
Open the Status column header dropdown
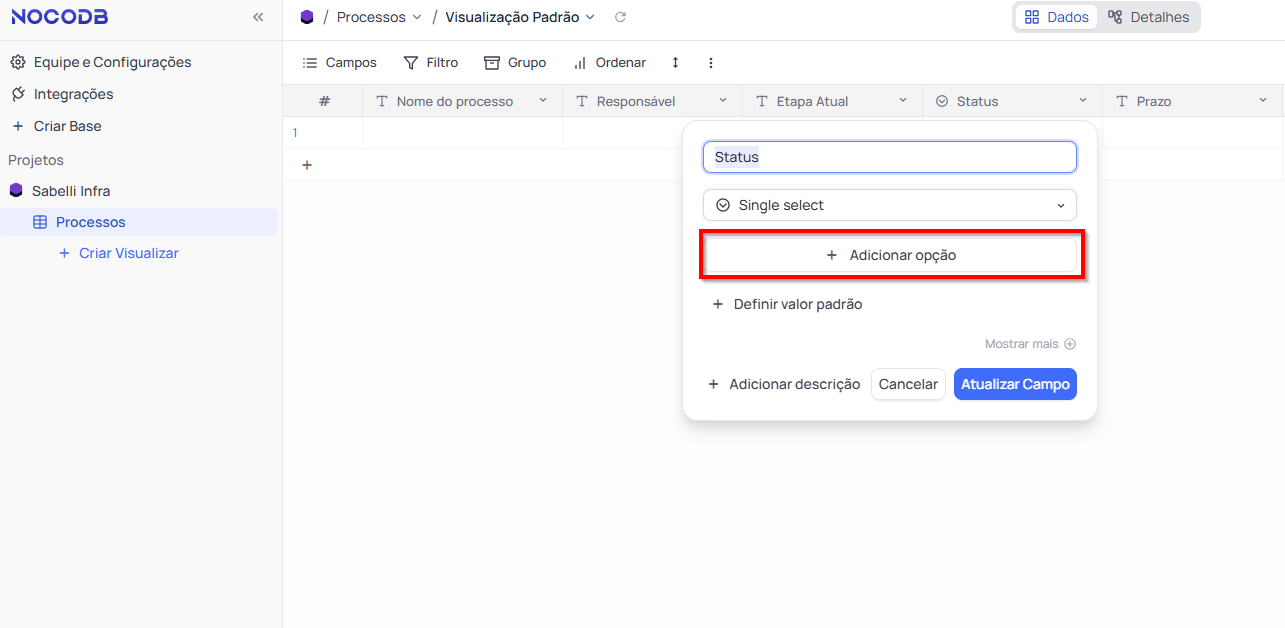[1082, 100]
